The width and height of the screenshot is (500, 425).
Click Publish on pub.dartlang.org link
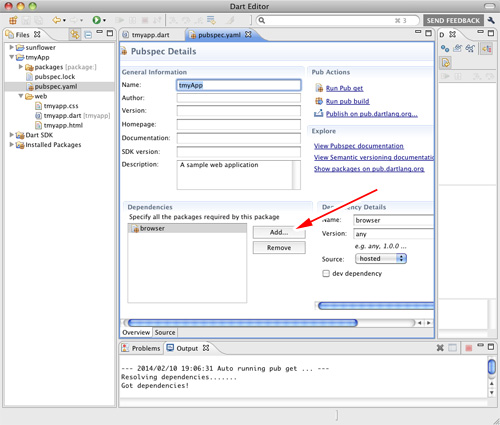pyautogui.click(x=372, y=114)
